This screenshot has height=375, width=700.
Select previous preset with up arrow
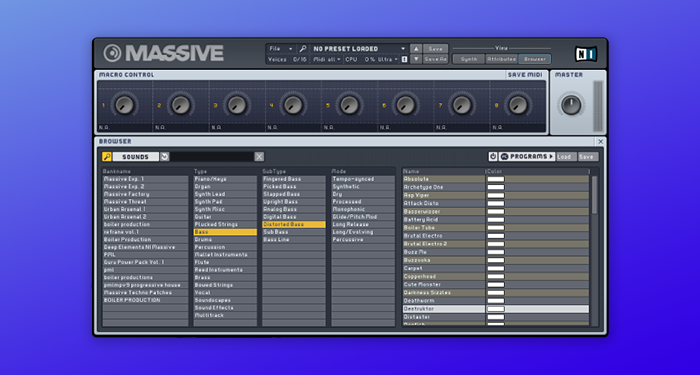tap(416, 49)
